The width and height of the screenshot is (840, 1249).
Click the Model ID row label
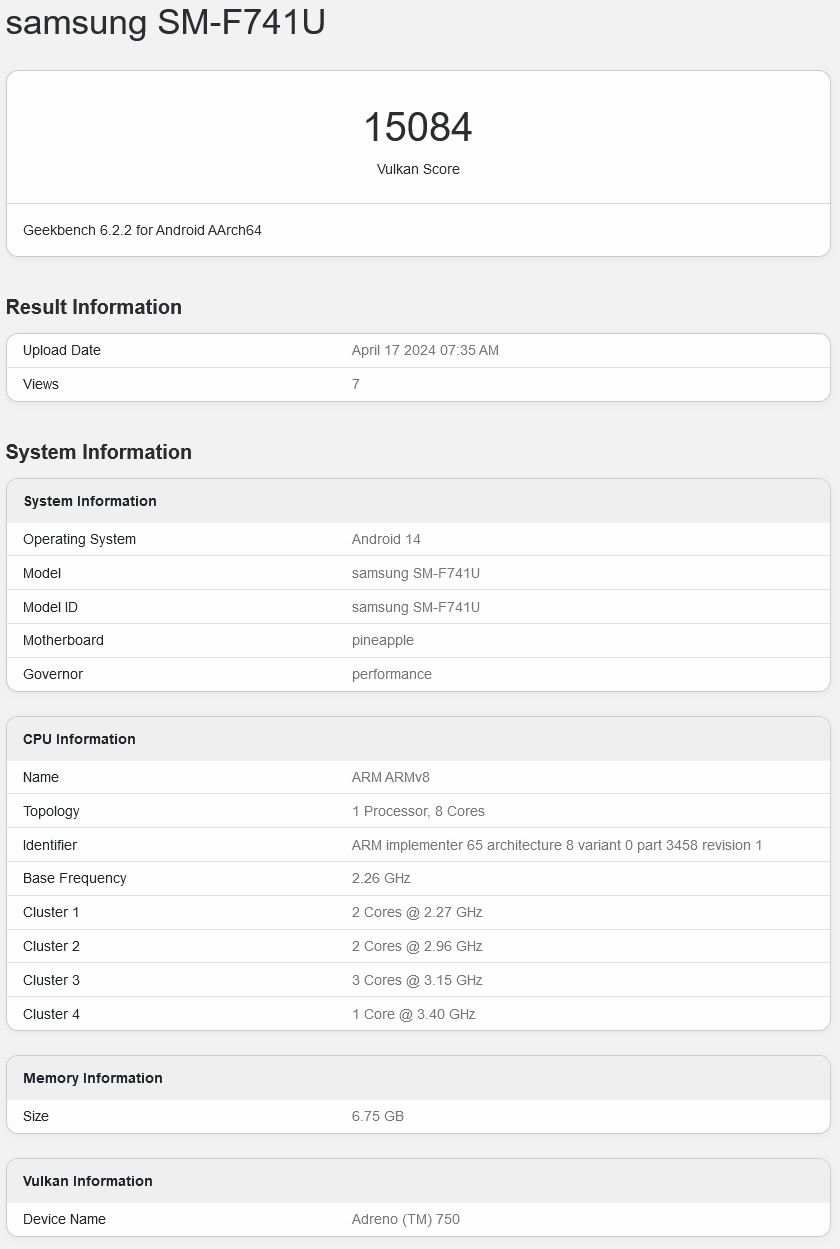50,607
